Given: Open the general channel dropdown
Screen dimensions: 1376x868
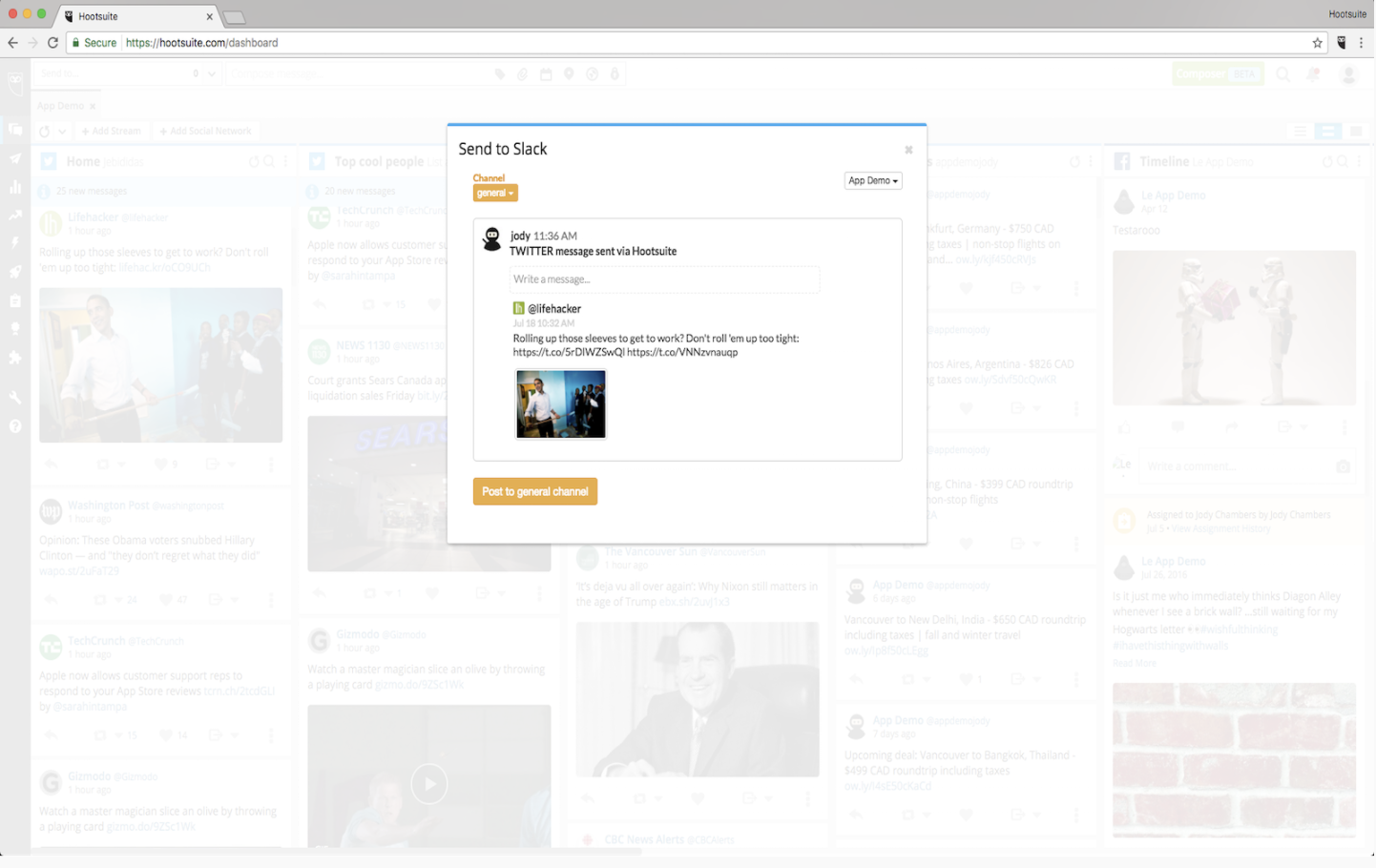Looking at the screenshot, I should pyautogui.click(x=495, y=193).
